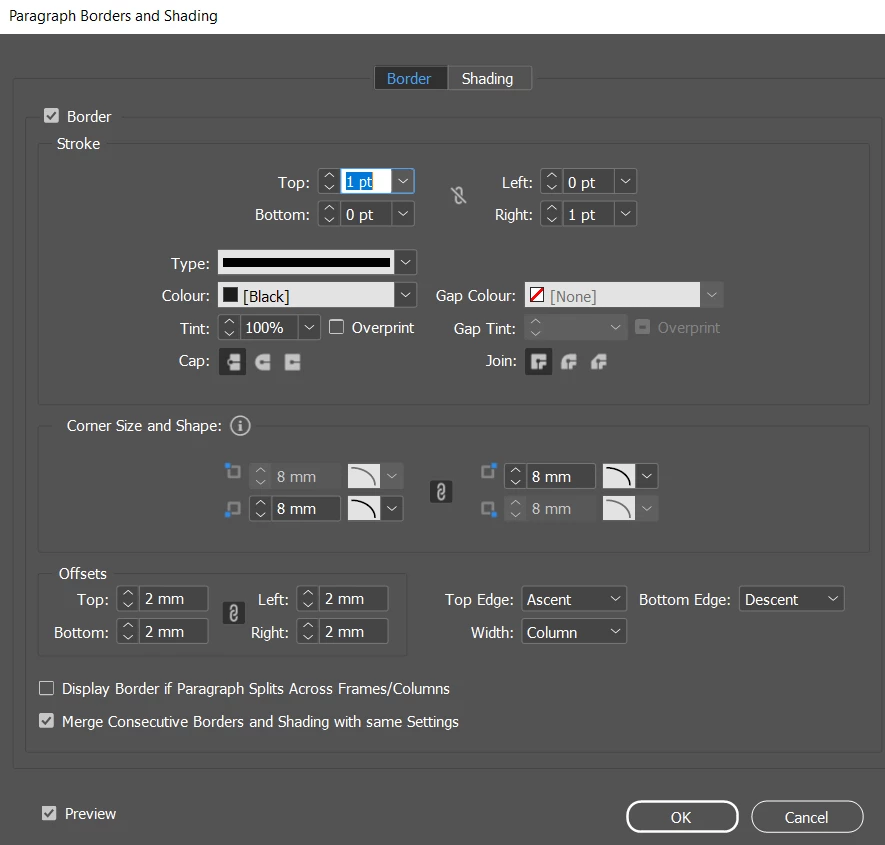885x845 pixels.
Task: Open the Colour dropdown arrow
Action: pos(405,295)
